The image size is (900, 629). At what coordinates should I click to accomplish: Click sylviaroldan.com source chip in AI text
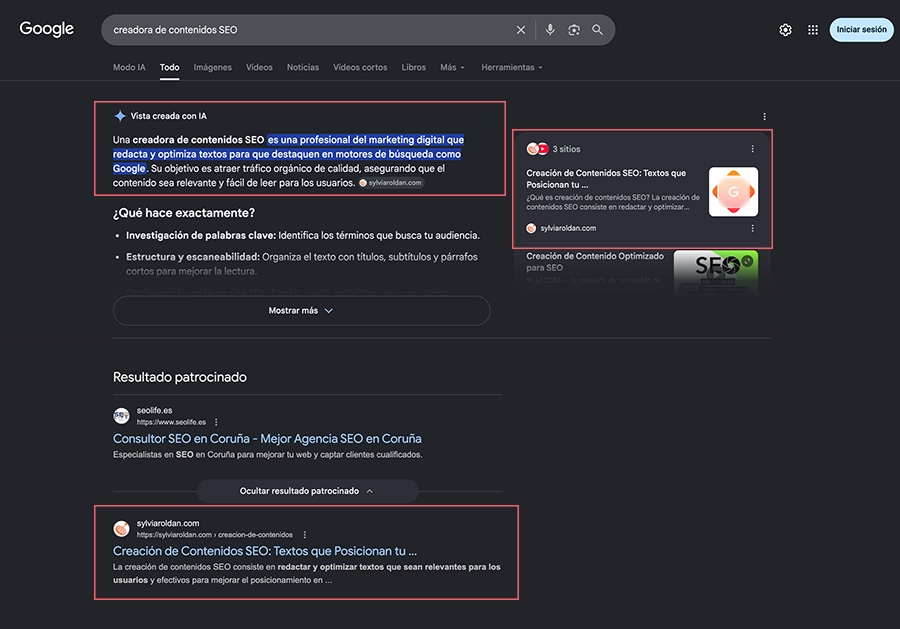[391, 183]
